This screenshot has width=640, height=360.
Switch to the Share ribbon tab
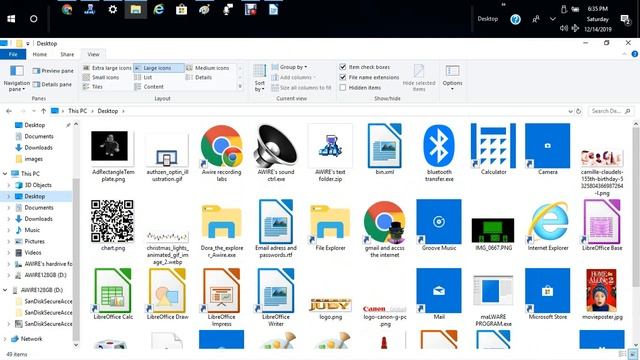[67, 54]
